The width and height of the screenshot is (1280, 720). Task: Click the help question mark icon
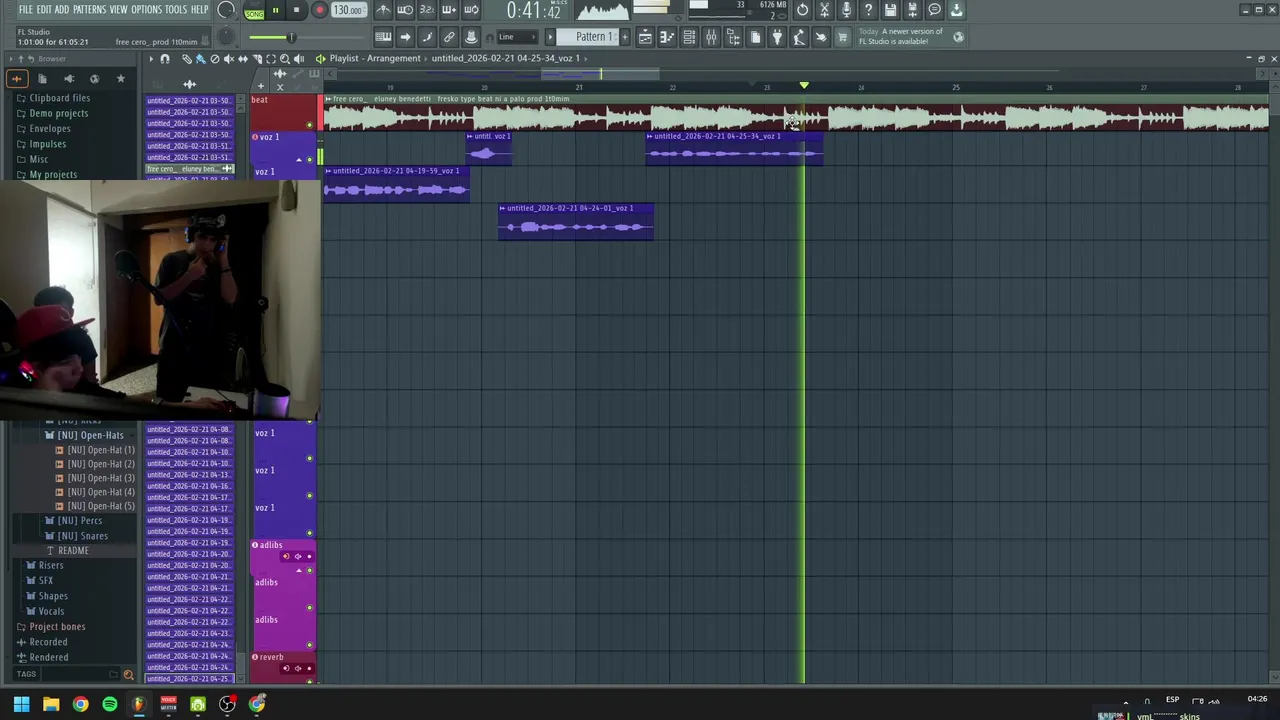(868, 10)
